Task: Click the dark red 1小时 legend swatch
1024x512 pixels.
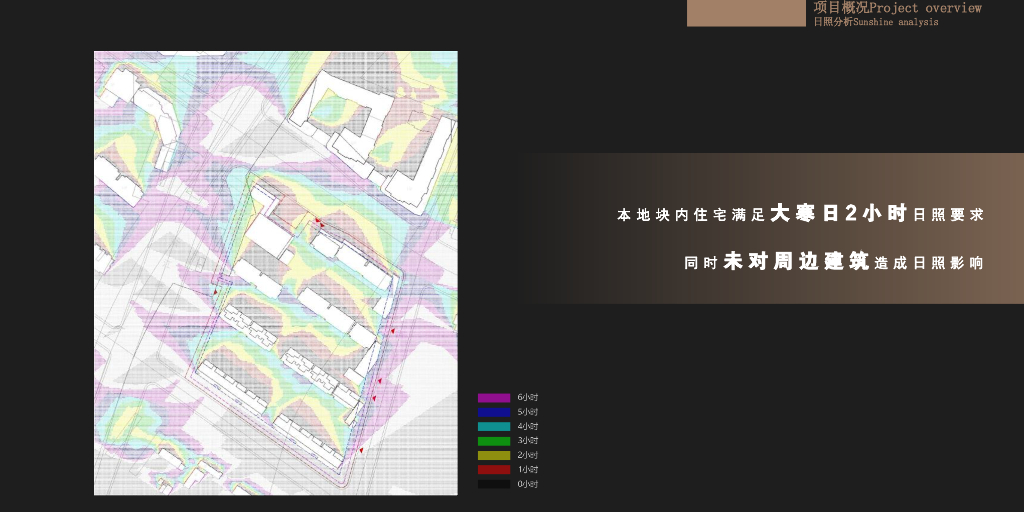Action: point(494,470)
